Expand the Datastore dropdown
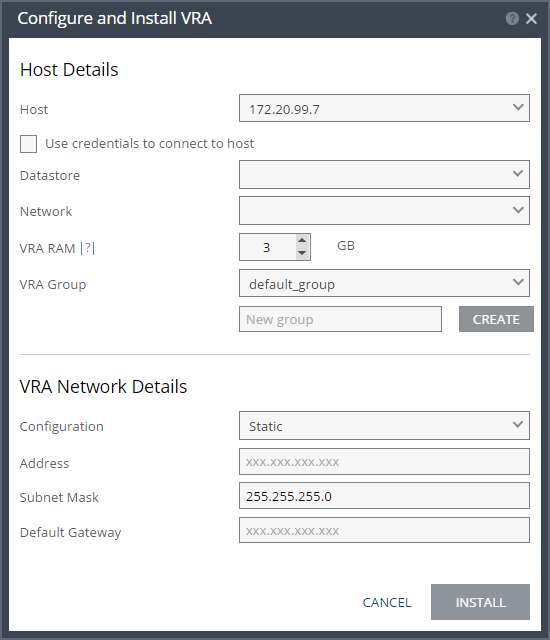550x640 pixels. [384, 175]
